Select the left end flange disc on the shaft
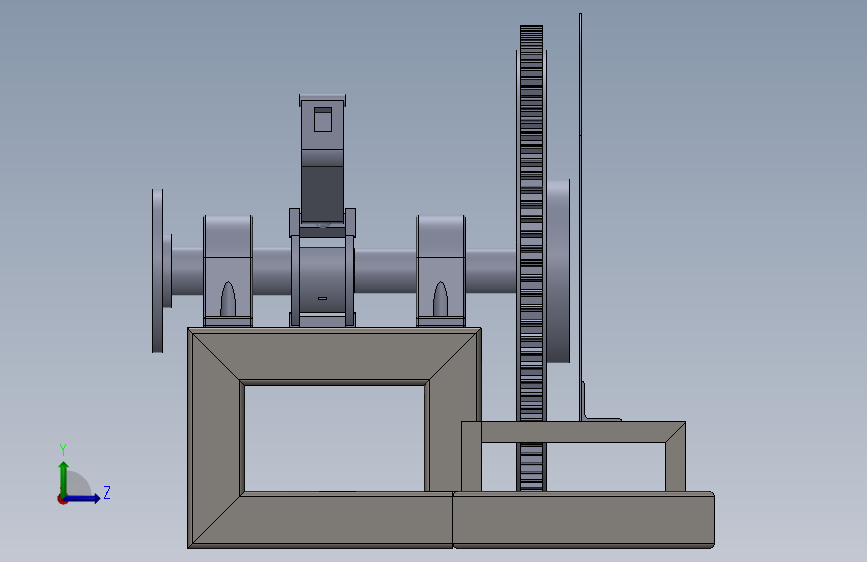Image resolution: width=867 pixels, height=562 pixels. [x=158, y=270]
